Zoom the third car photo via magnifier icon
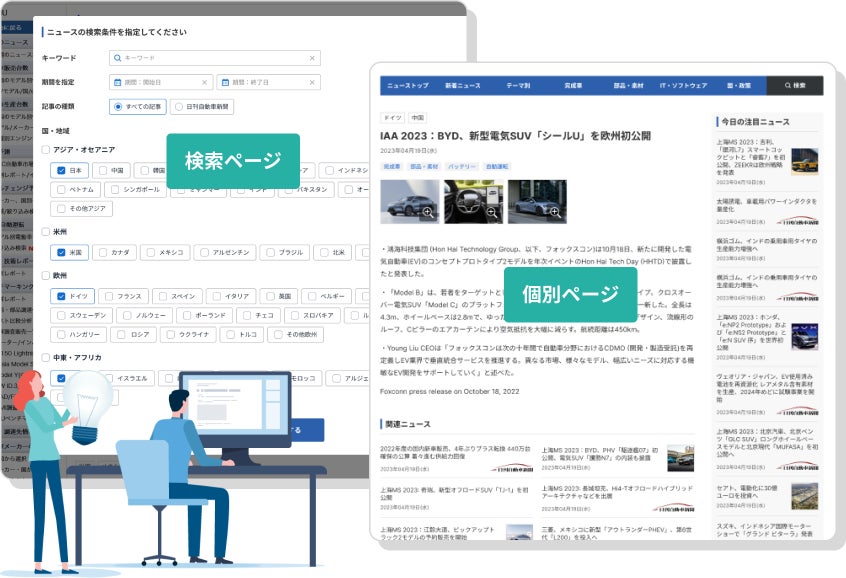Screen dimensions: 846x578 556,212
